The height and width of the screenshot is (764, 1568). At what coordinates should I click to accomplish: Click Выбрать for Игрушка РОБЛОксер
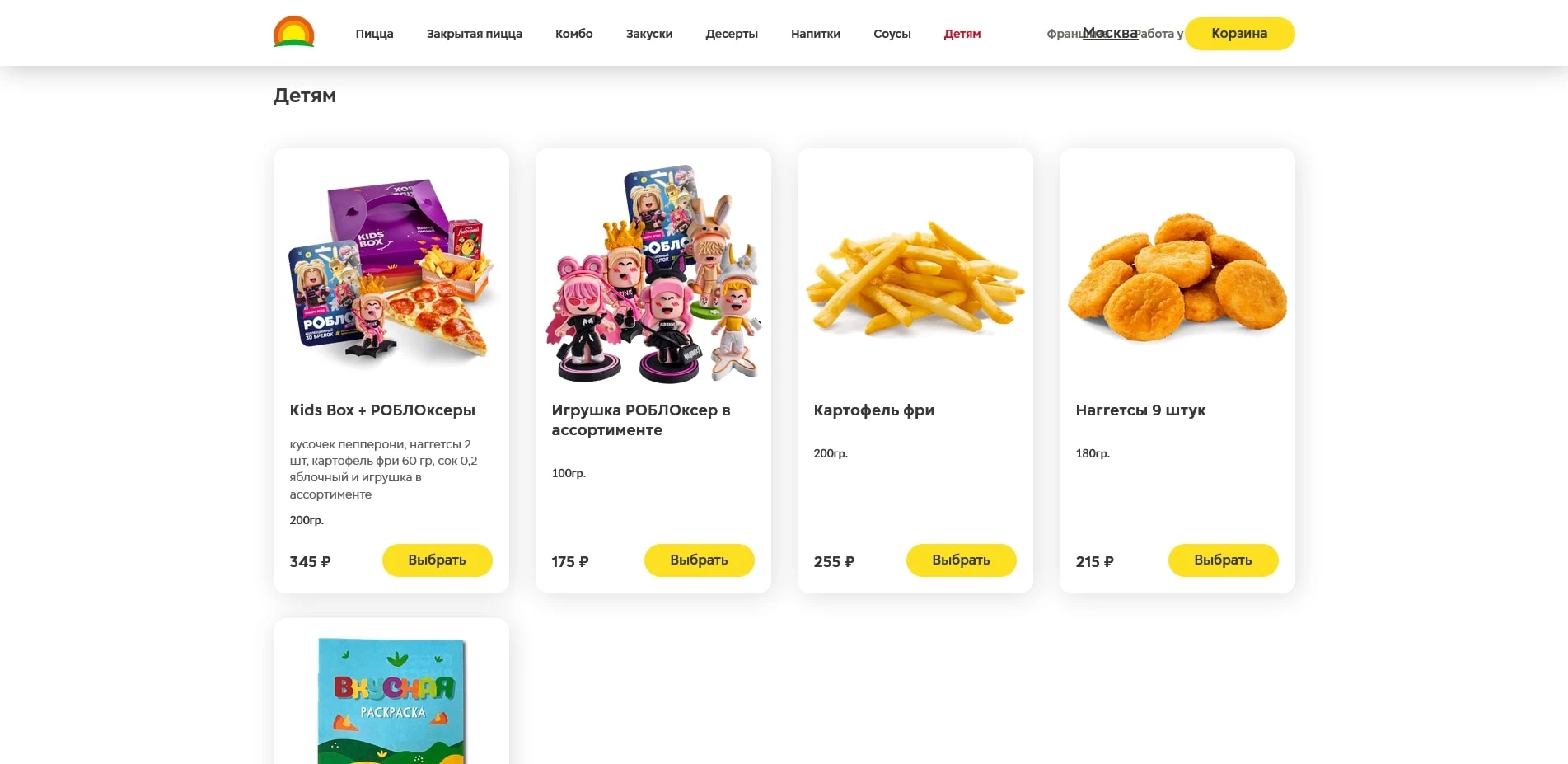[699, 560]
